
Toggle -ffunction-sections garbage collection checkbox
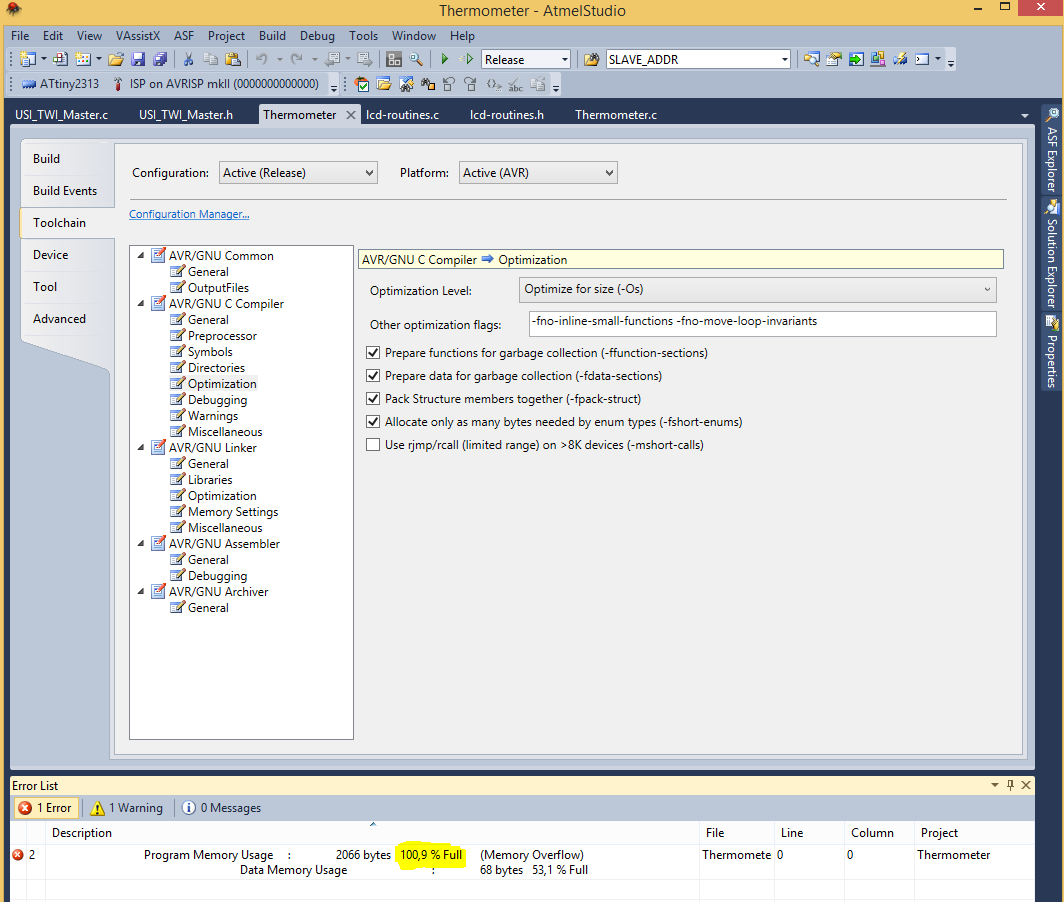[373, 353]
